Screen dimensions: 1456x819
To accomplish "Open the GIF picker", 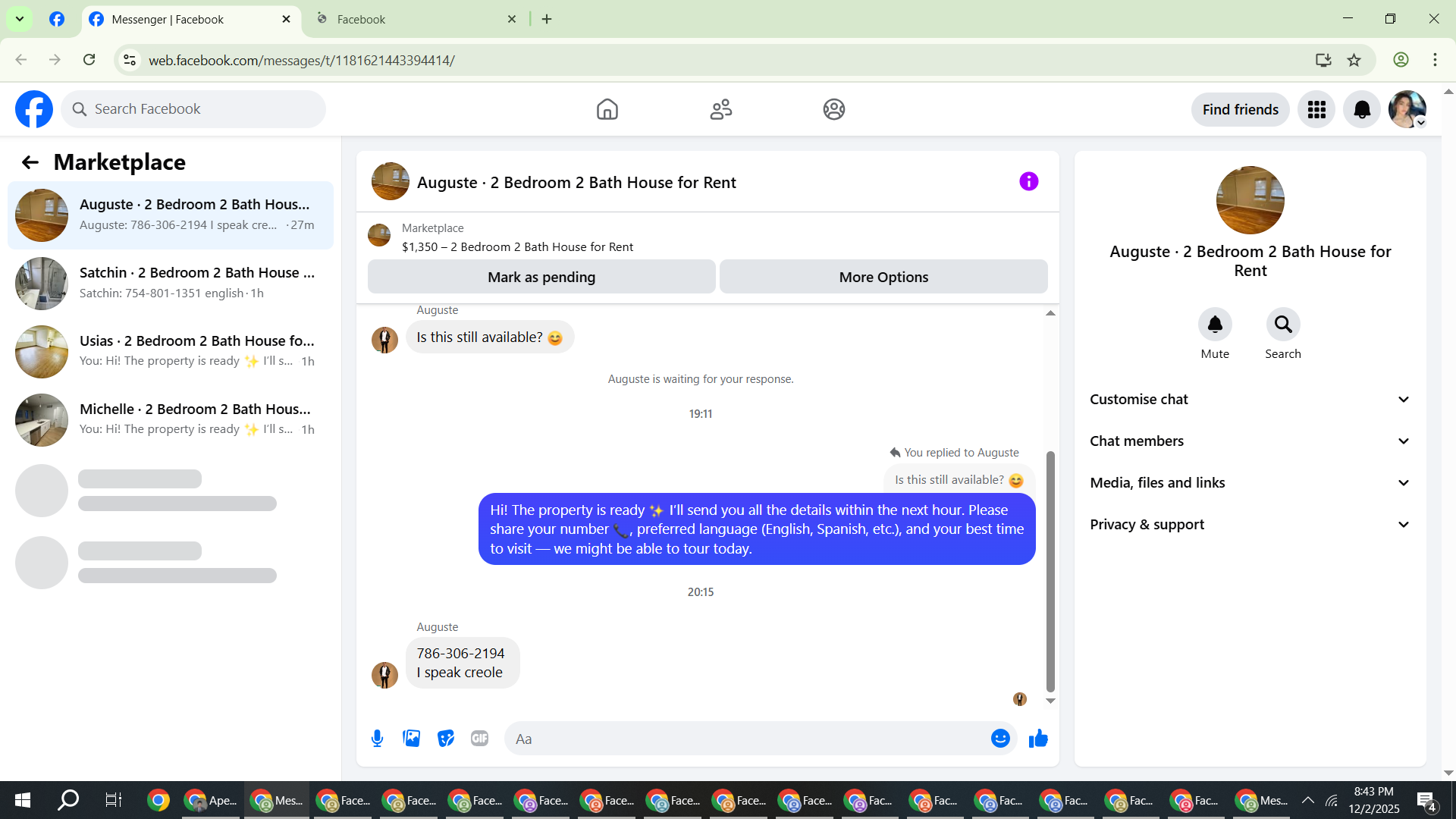I will pyautogui.click(x=479, y=739).
